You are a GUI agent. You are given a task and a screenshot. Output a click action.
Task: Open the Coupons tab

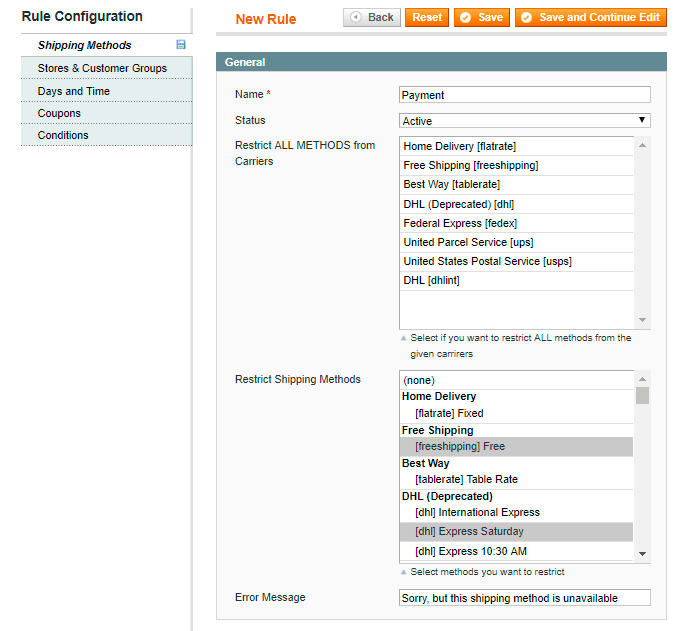(x=59, y=113)
